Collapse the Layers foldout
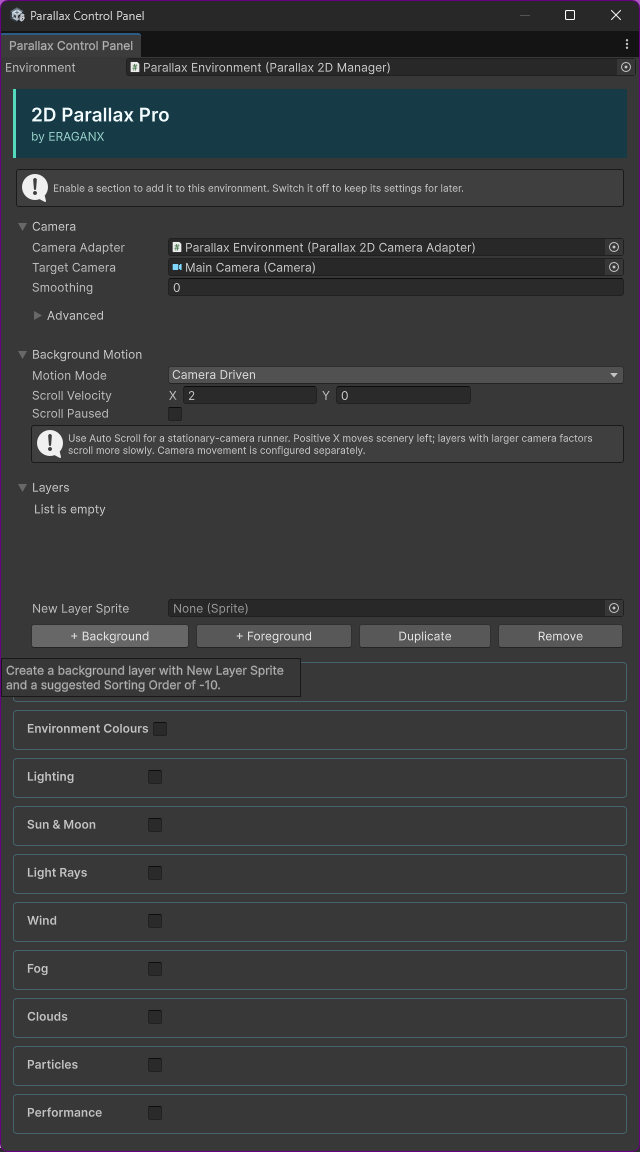 click(23, 488)
